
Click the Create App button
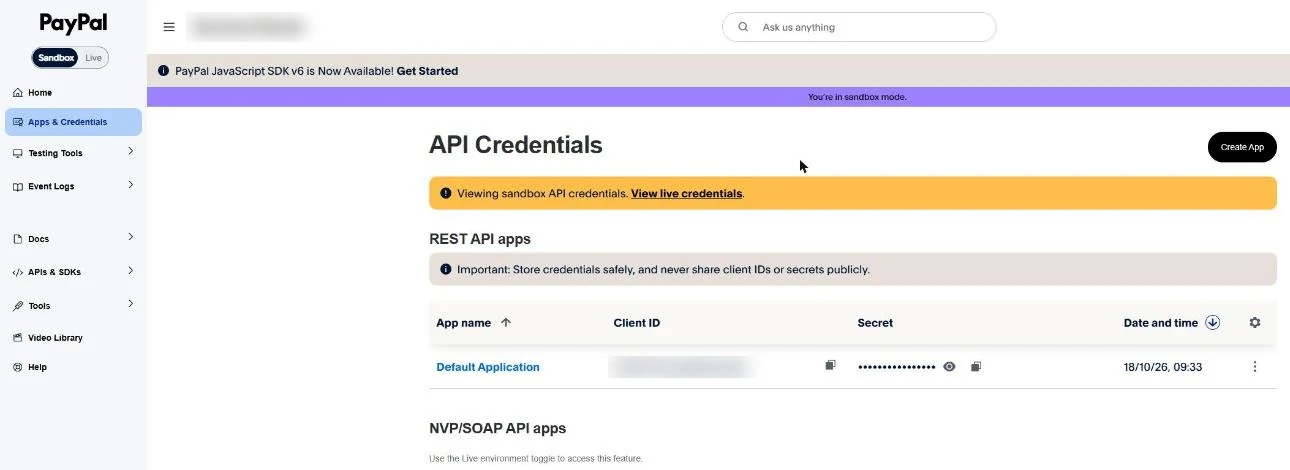coord(1242,147)
